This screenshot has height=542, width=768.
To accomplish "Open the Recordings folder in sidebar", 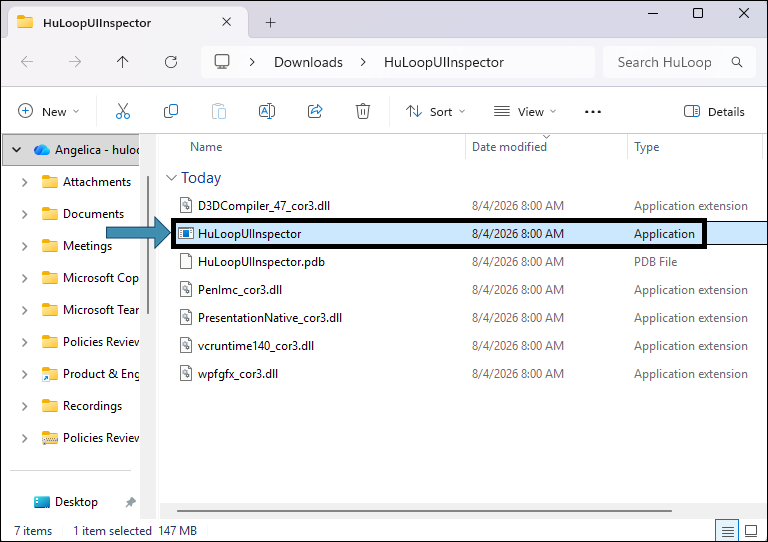I will 92,406.
